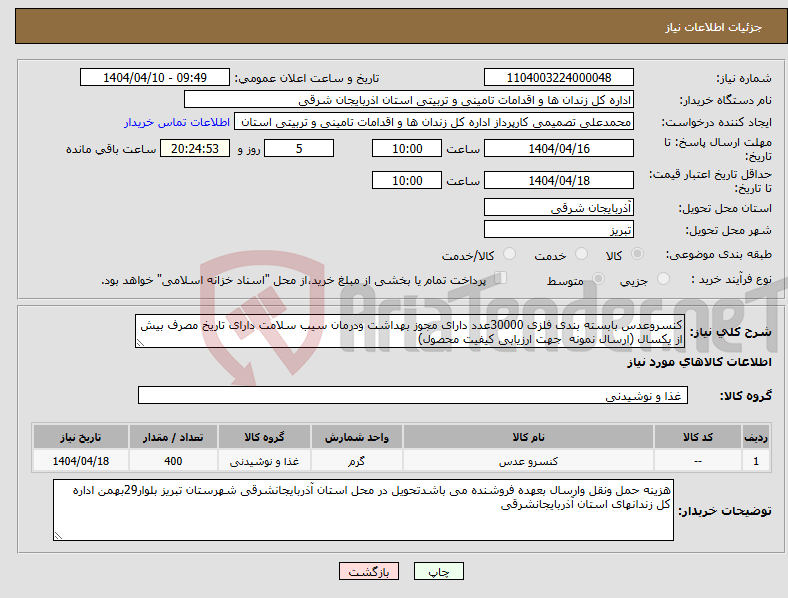Viewport: 788px width, 598px height.
Task: Click the شهر محل تحویل field تبریز
Action: tap(559, 230)
